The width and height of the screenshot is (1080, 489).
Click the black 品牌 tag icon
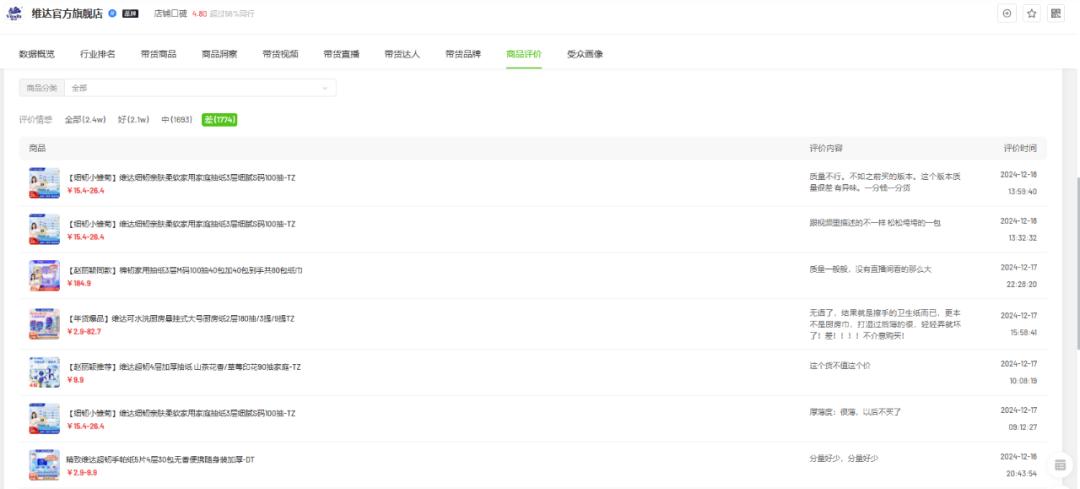click(x=130, y=13)
